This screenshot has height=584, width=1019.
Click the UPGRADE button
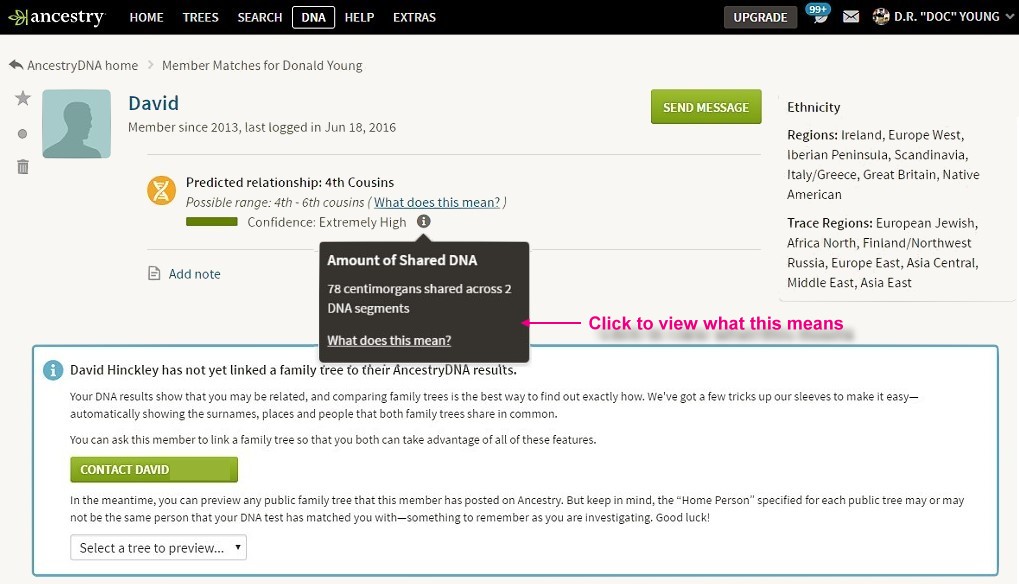760,18
